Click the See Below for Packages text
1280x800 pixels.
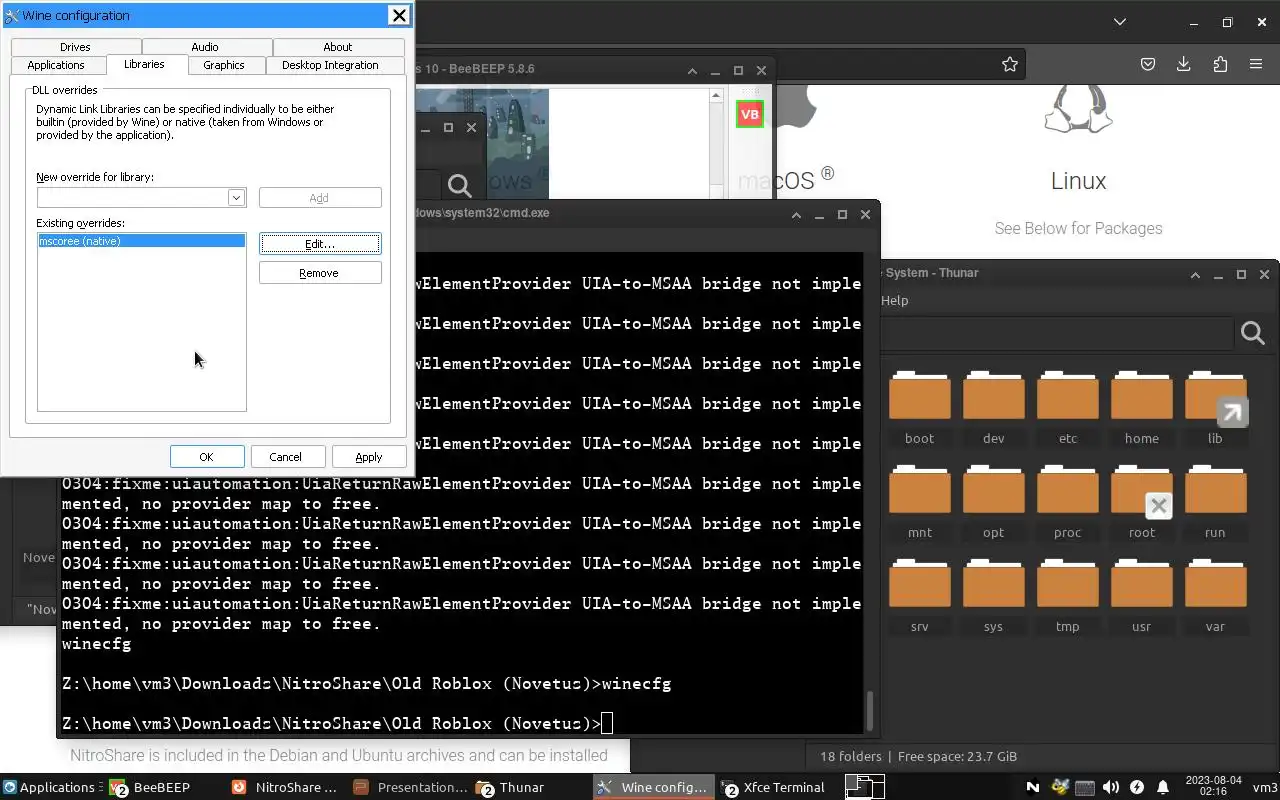[x=1078, y=228]
